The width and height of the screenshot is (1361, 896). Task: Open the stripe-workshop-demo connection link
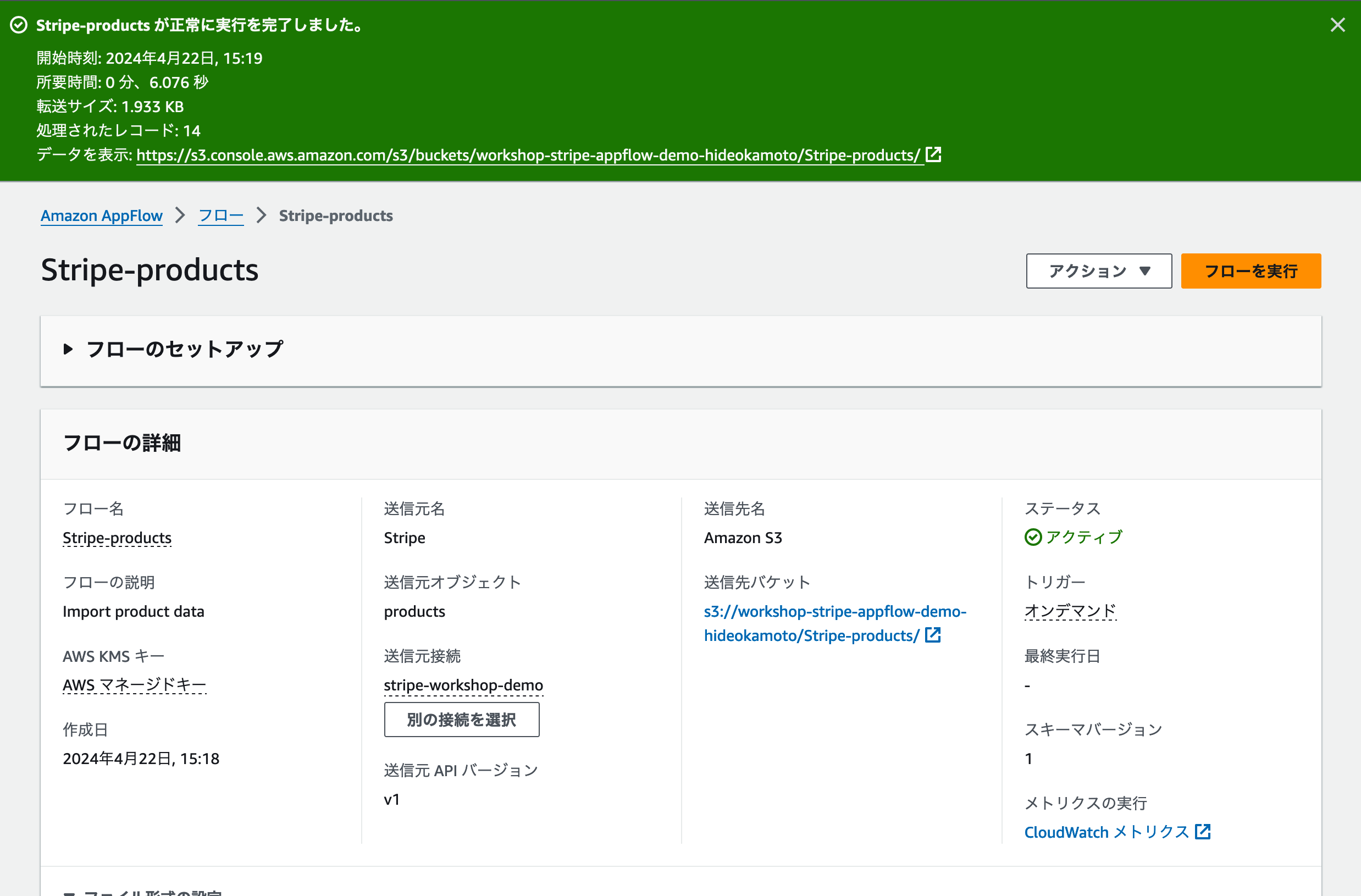[x=463, y=685]
